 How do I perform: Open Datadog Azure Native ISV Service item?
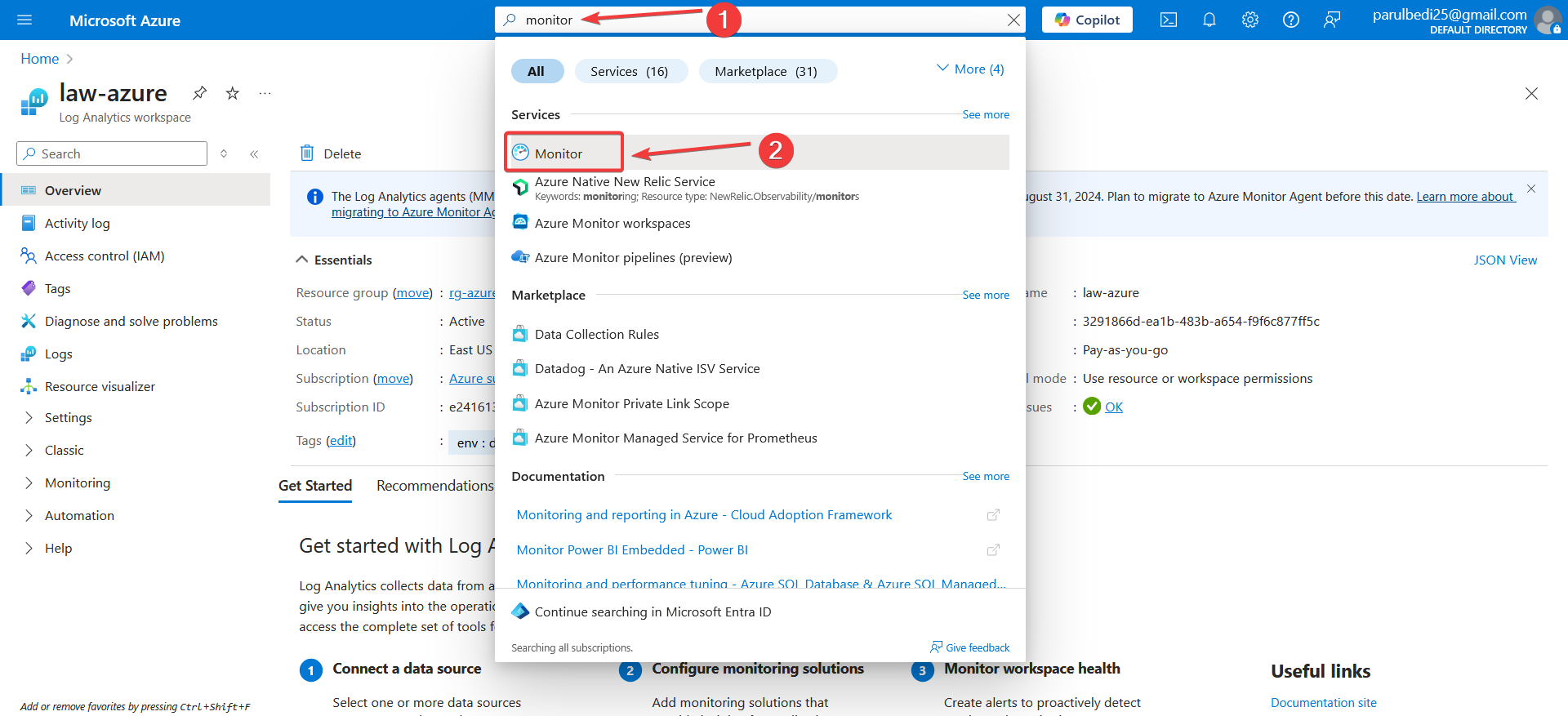759,368
